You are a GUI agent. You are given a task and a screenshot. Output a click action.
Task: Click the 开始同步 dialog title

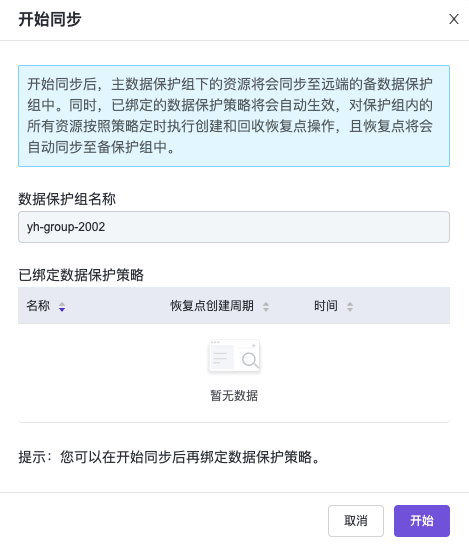[x=50, y=19]
